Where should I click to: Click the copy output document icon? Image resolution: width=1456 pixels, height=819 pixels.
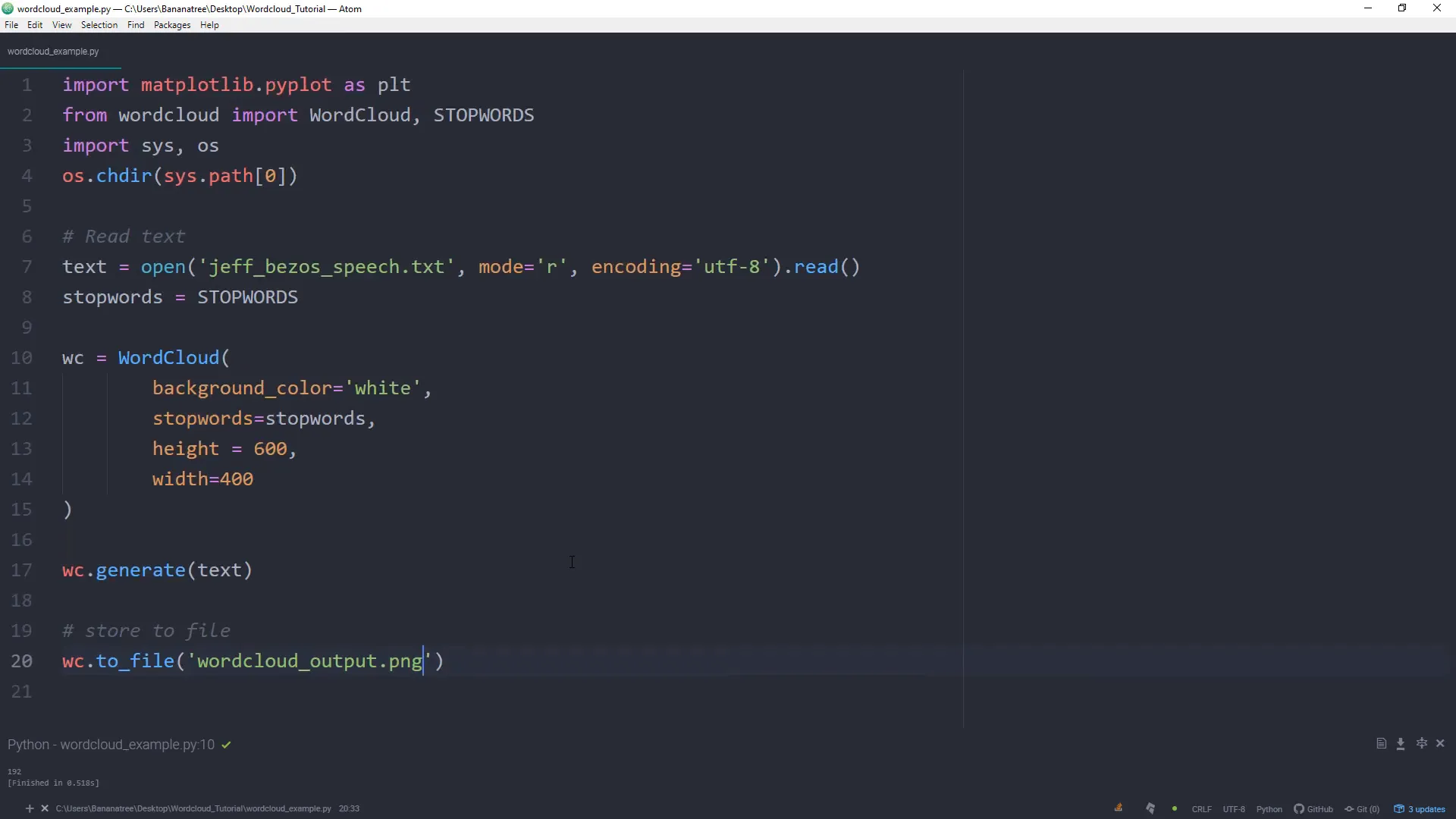pos(1381,744)
